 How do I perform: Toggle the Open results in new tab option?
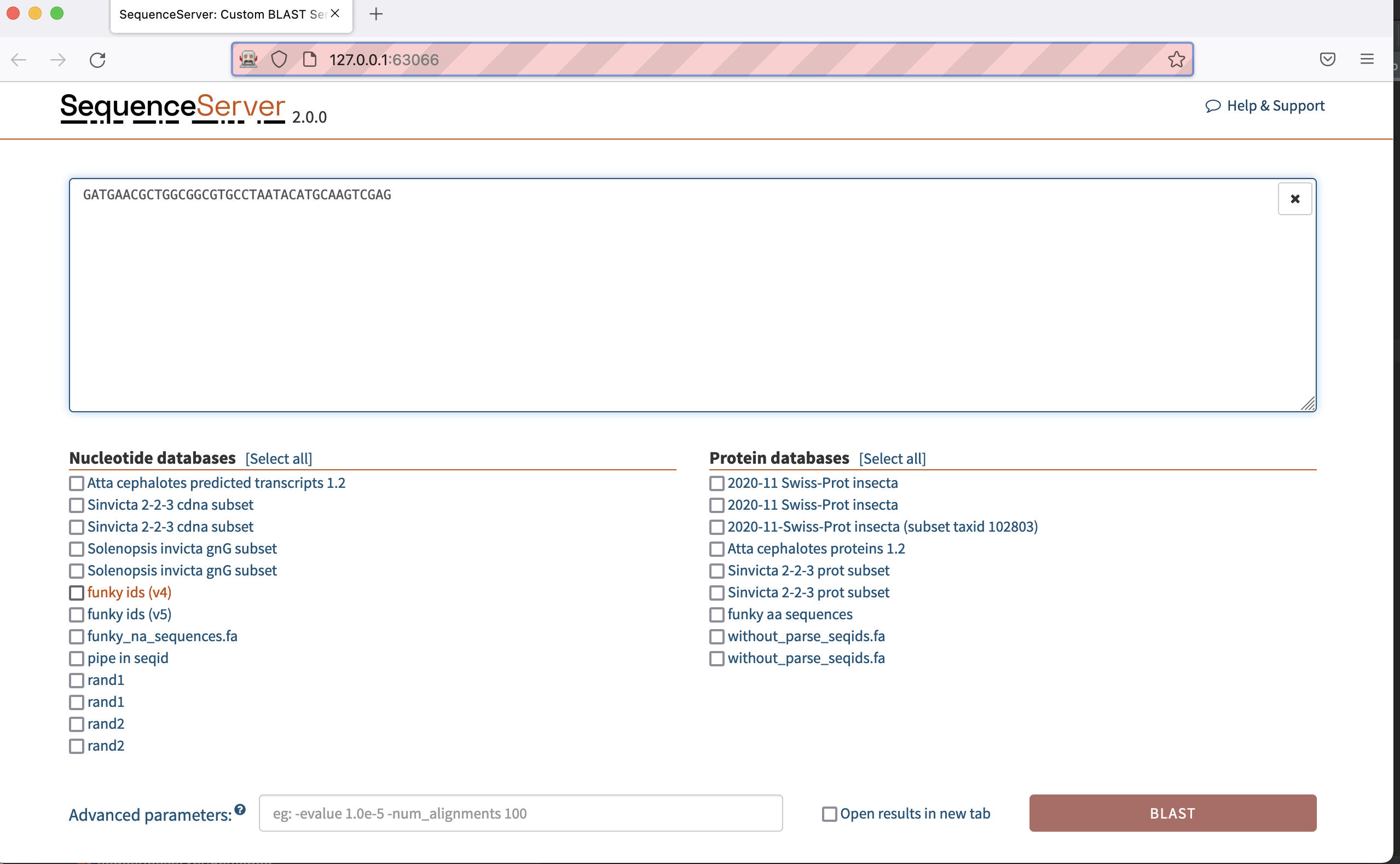click(x=829, y=813)
